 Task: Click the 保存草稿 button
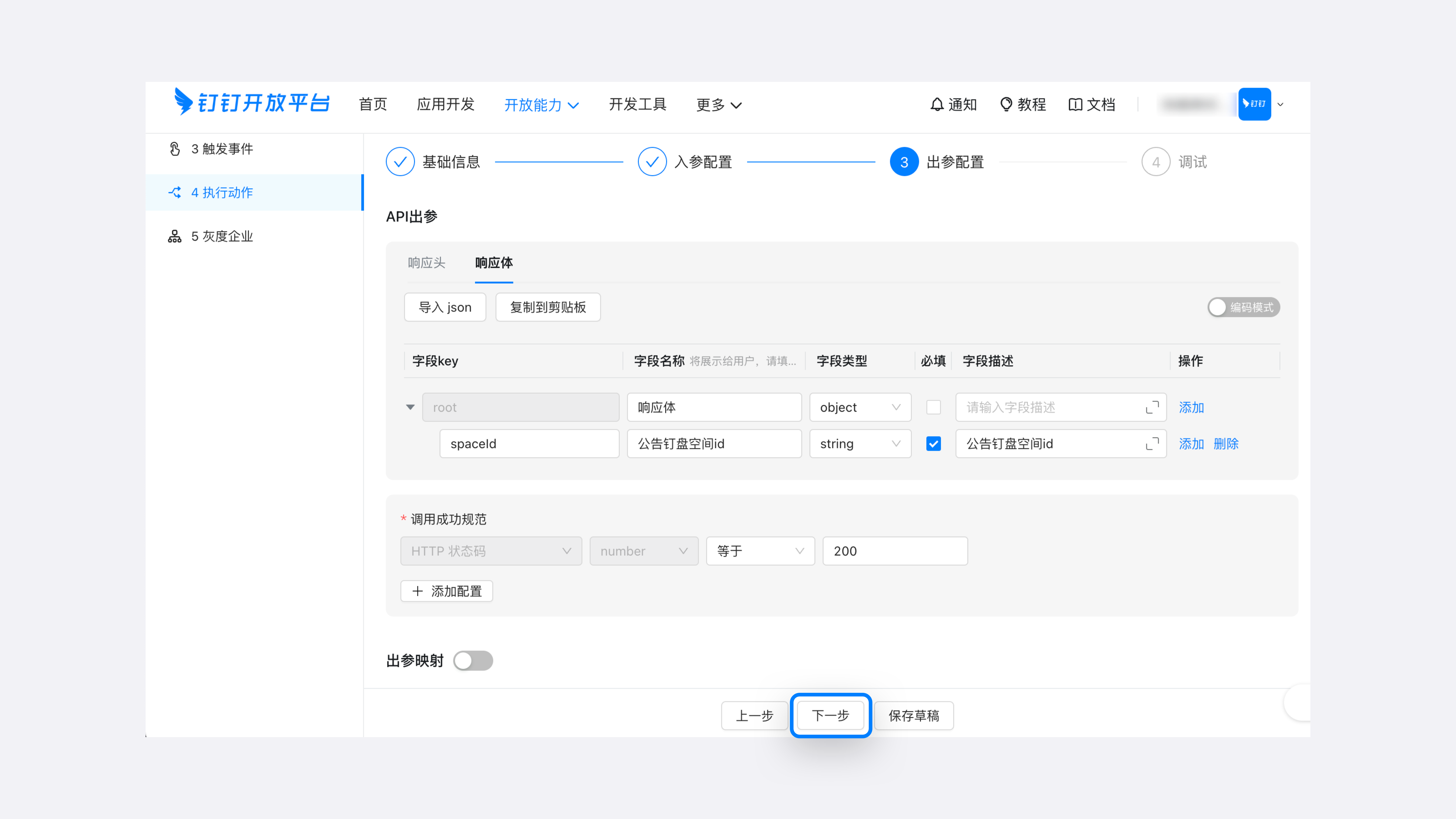point(913,716)
